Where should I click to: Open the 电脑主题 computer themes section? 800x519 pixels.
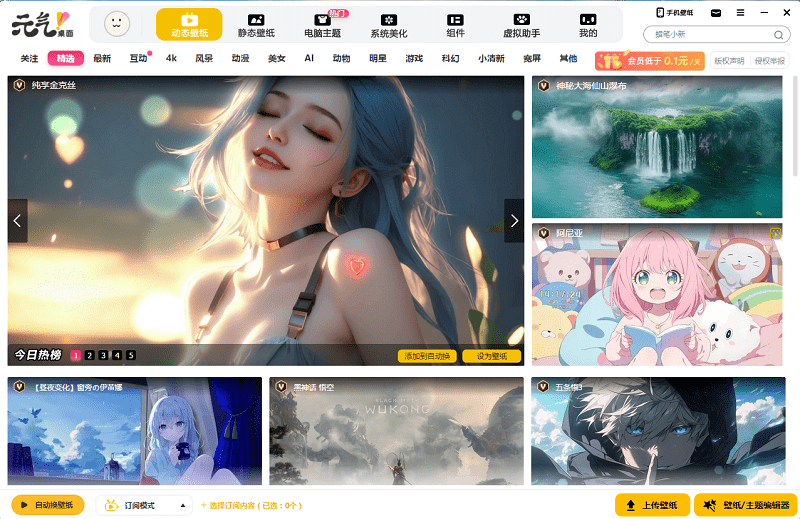click(x=322, y=25)
